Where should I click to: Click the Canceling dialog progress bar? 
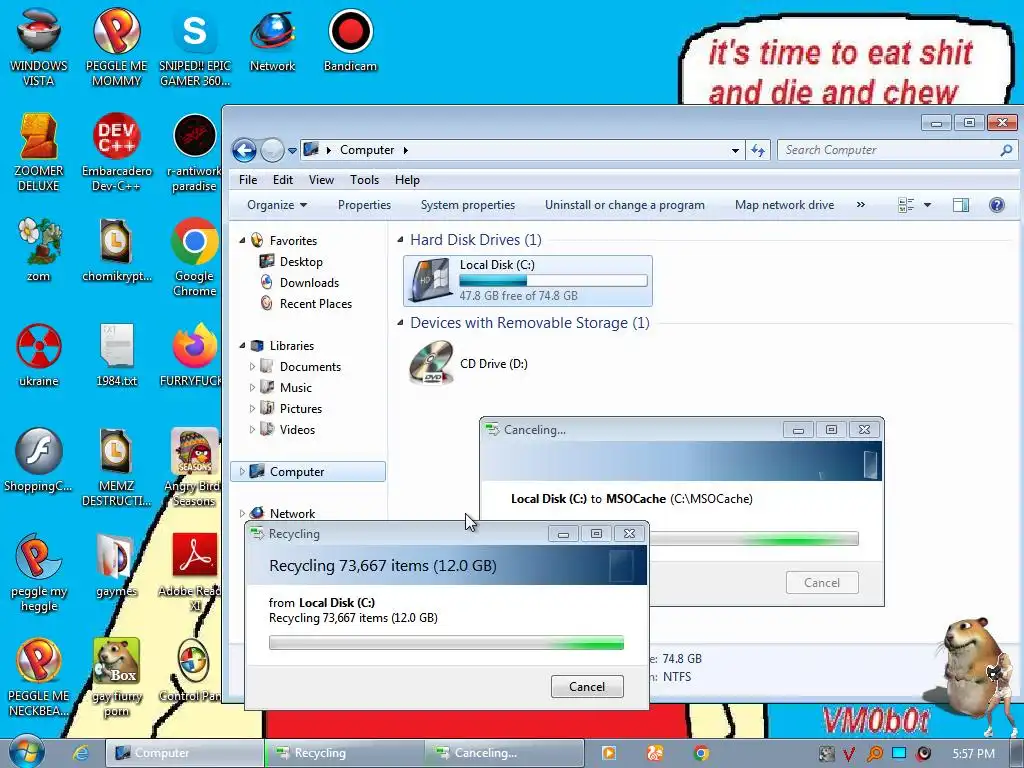[x=754, y=539]
